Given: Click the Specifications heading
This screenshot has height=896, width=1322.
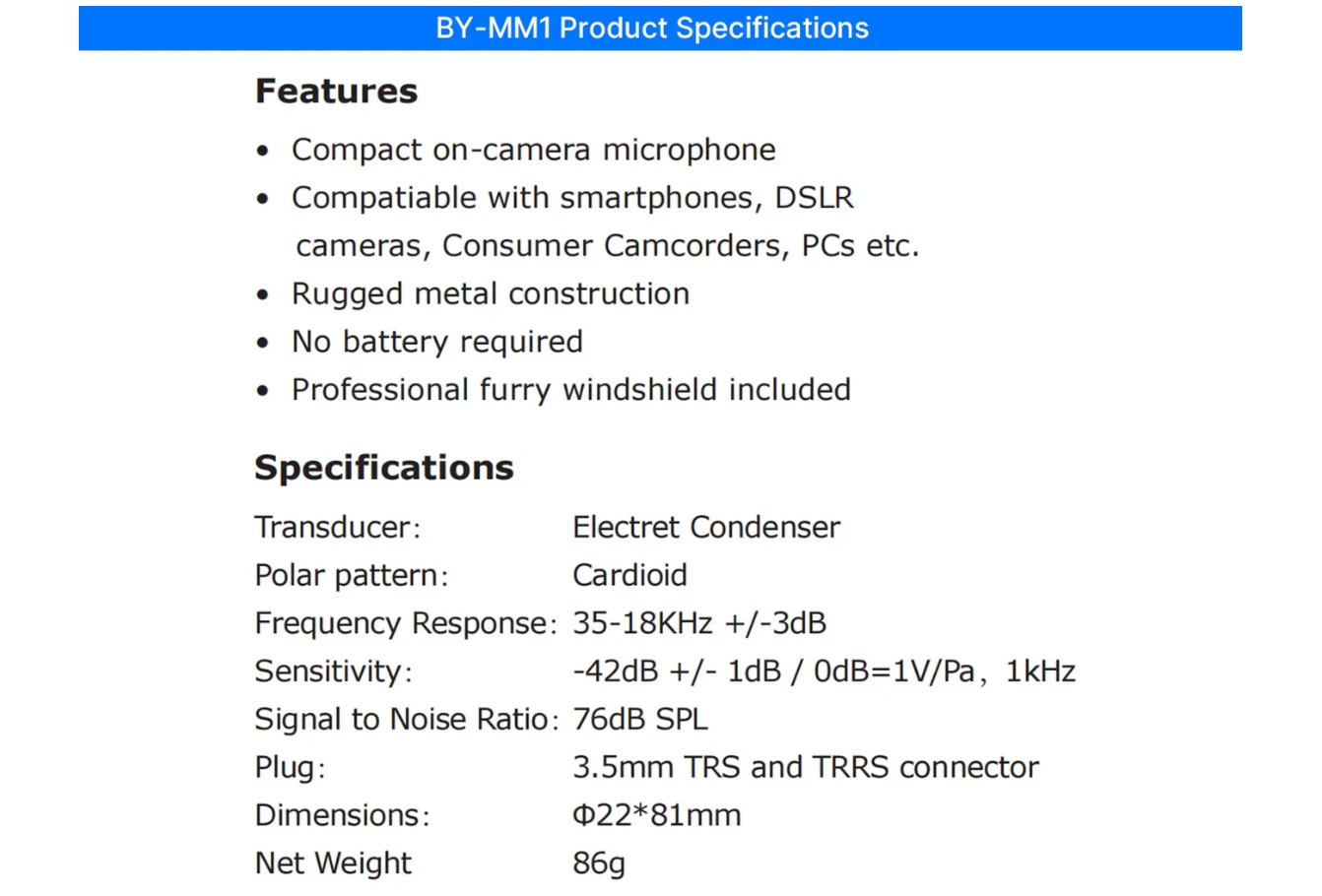Looking at the screenshot, I should click(x=384, y=468).
